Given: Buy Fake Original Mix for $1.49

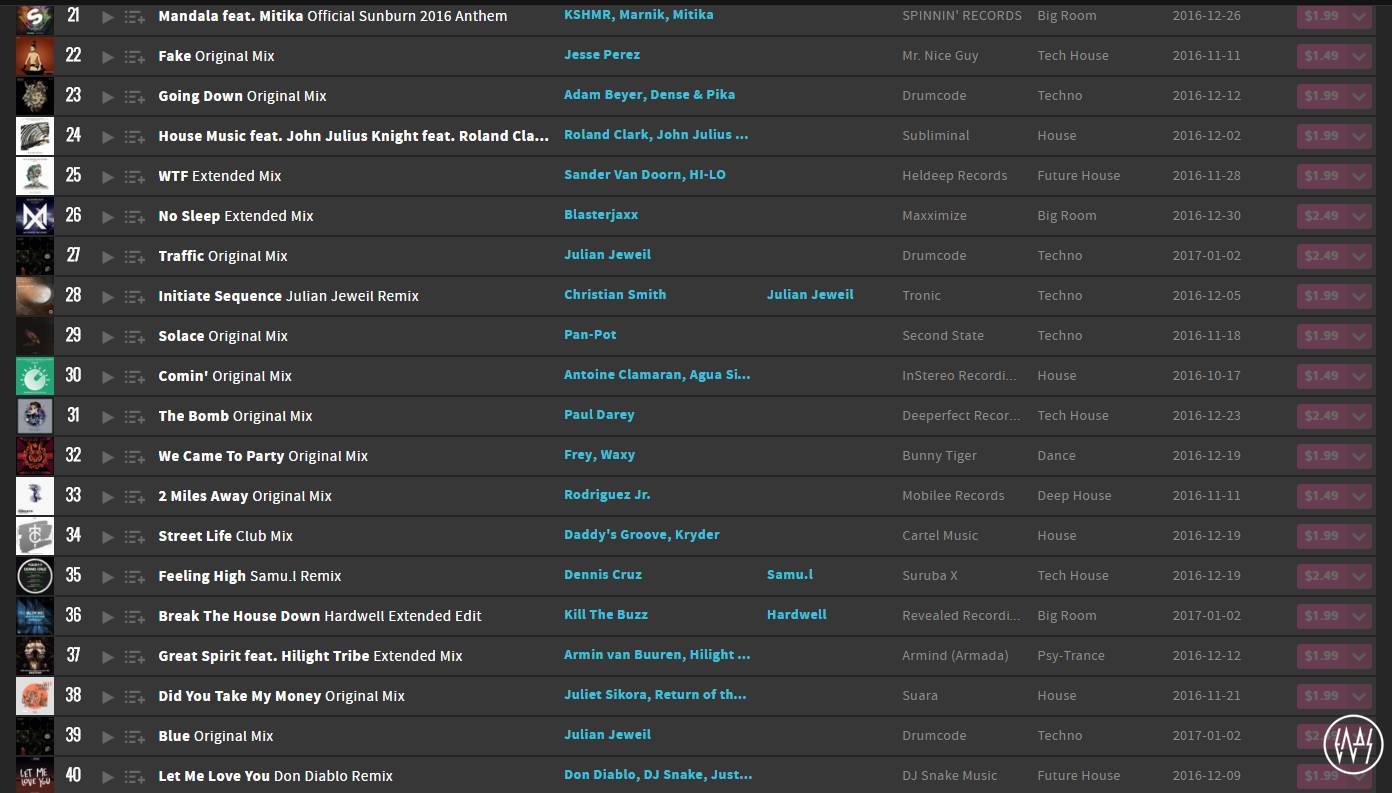Looking at the screenshot, I should pos(1321,56).
